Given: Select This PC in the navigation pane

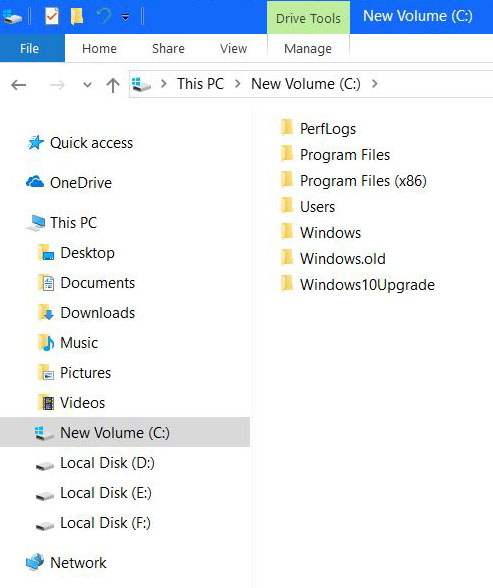Looking at the screenshot, I should click(x=73, y=223).
